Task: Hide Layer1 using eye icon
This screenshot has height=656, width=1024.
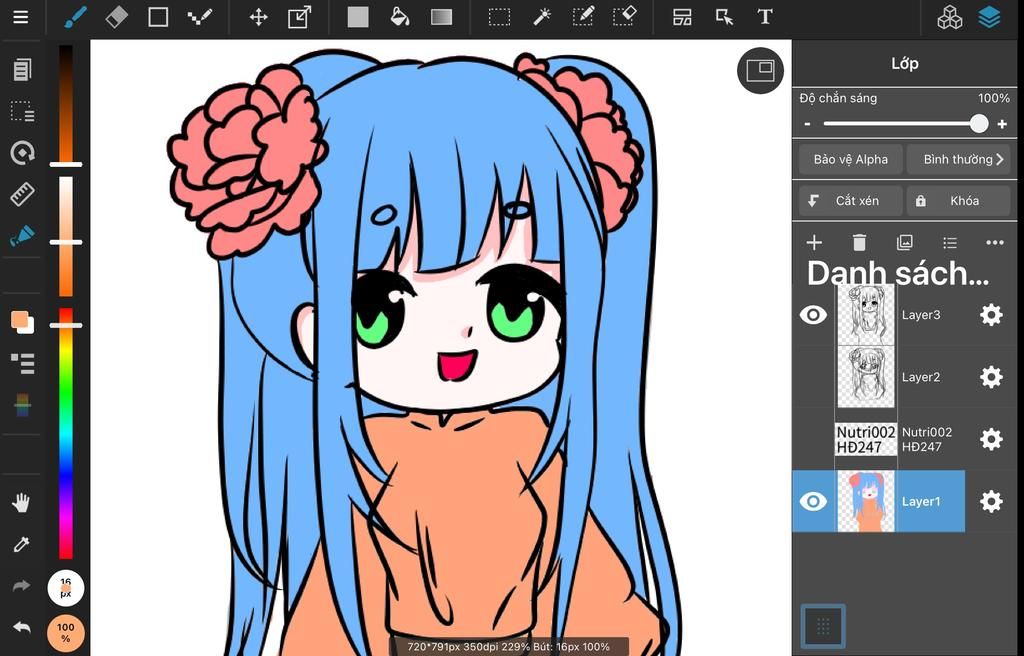Action: click(x=813, y=501)
